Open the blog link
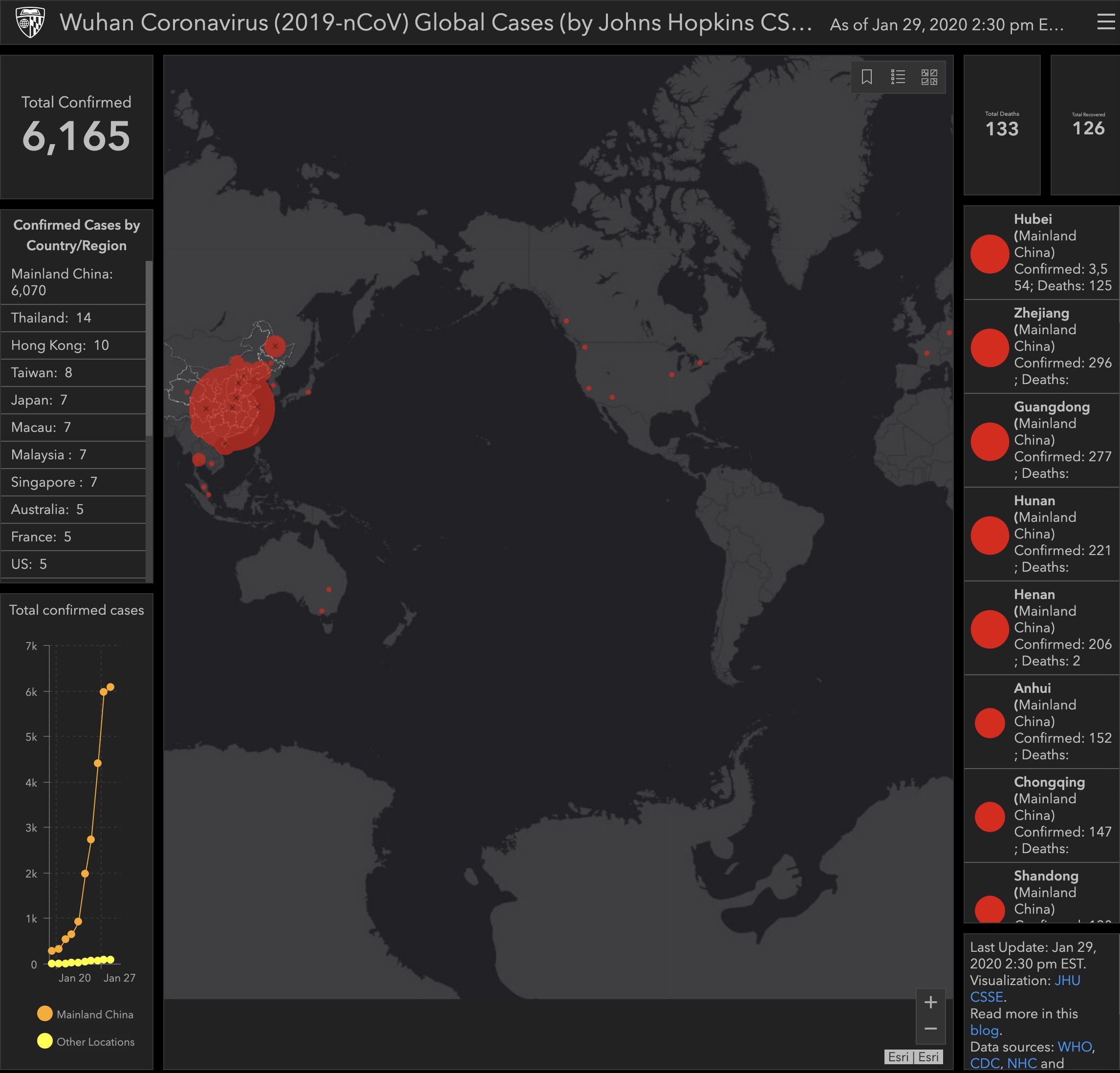 tap(985, 1030)
